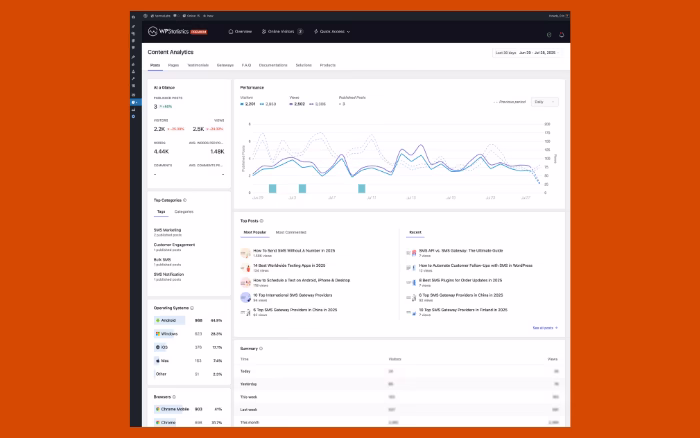Click the first published-post bar in chart
Screen dimensions: 700x438
tap(272, 188)
